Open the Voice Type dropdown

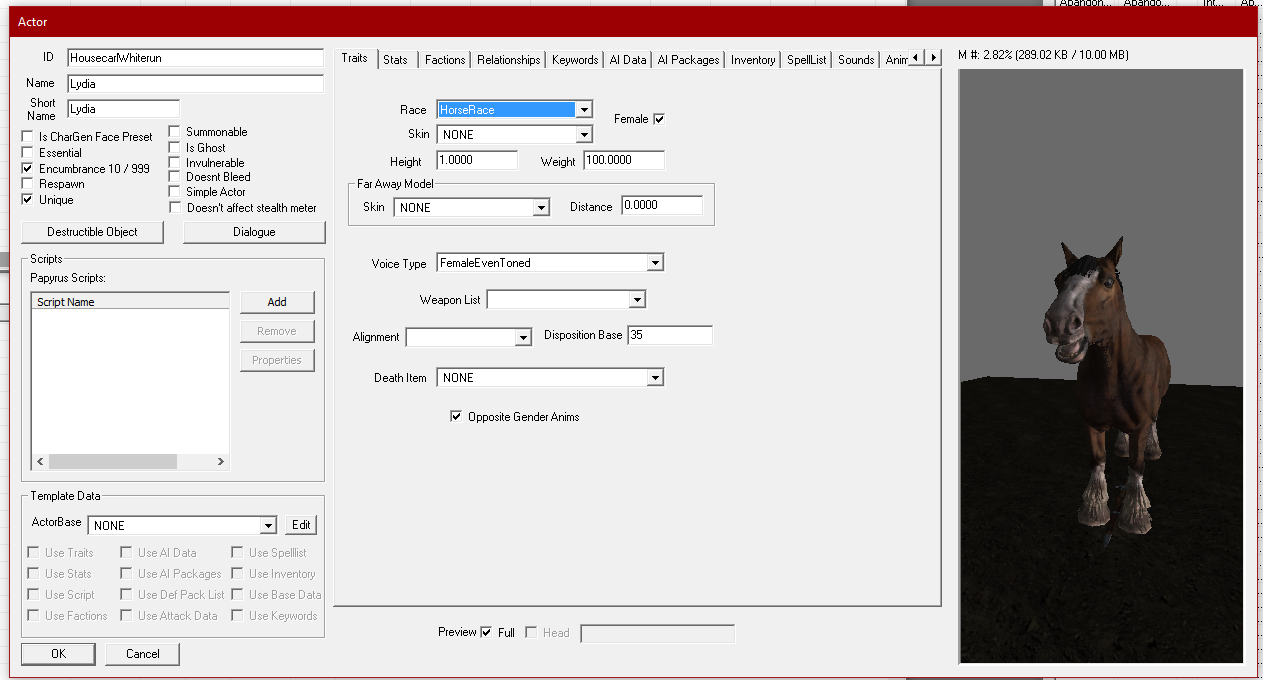pyautogui.click(x=655, y=263)
